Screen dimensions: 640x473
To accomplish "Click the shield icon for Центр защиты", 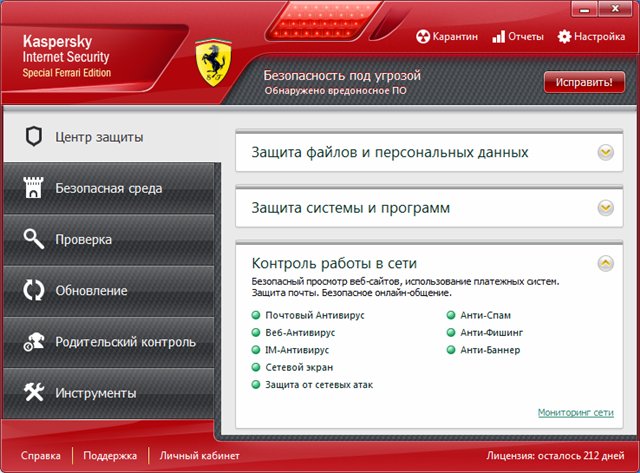I will click(33, 136).
